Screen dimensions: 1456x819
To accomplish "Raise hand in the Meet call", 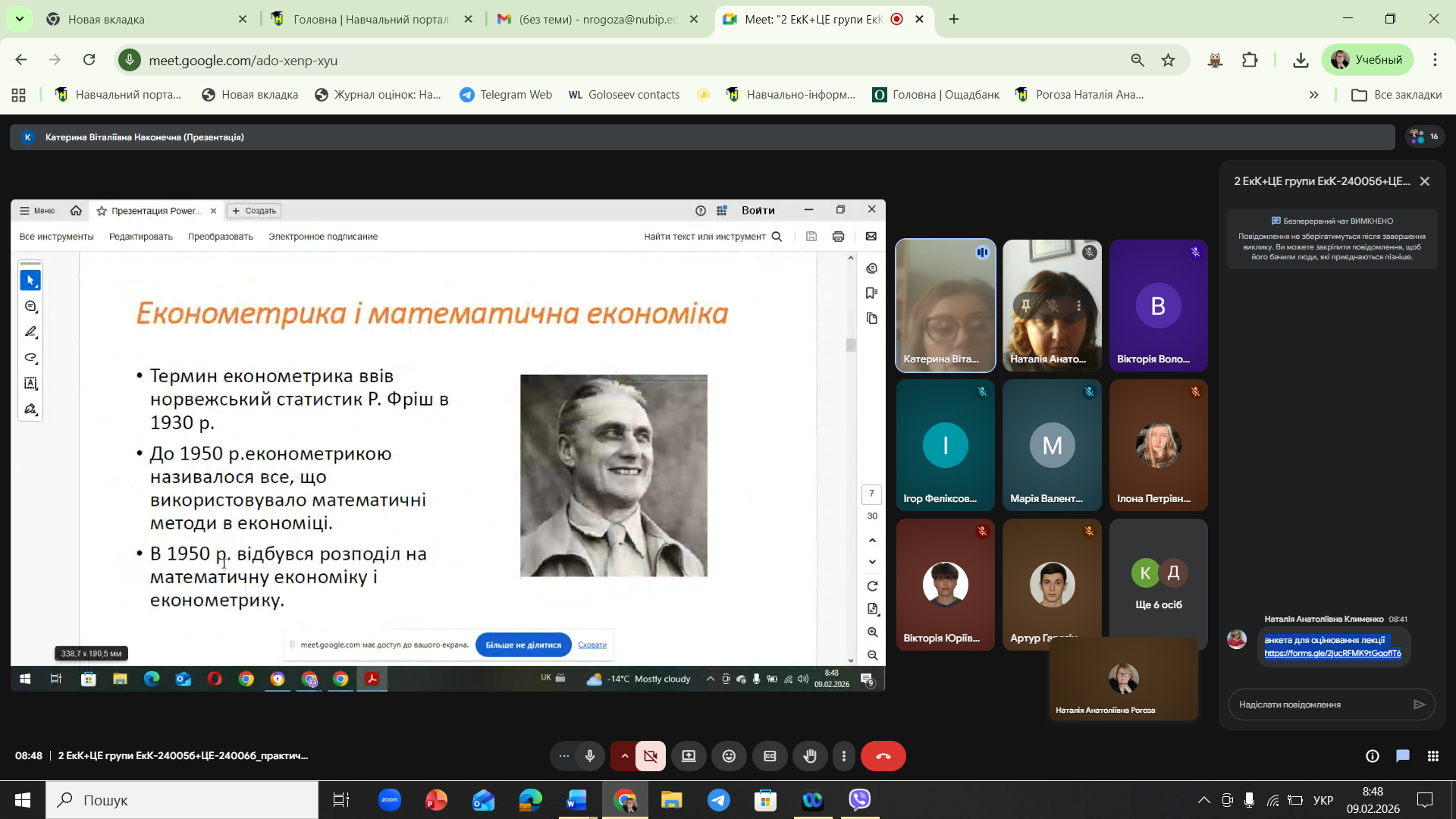I will [809, 756].
